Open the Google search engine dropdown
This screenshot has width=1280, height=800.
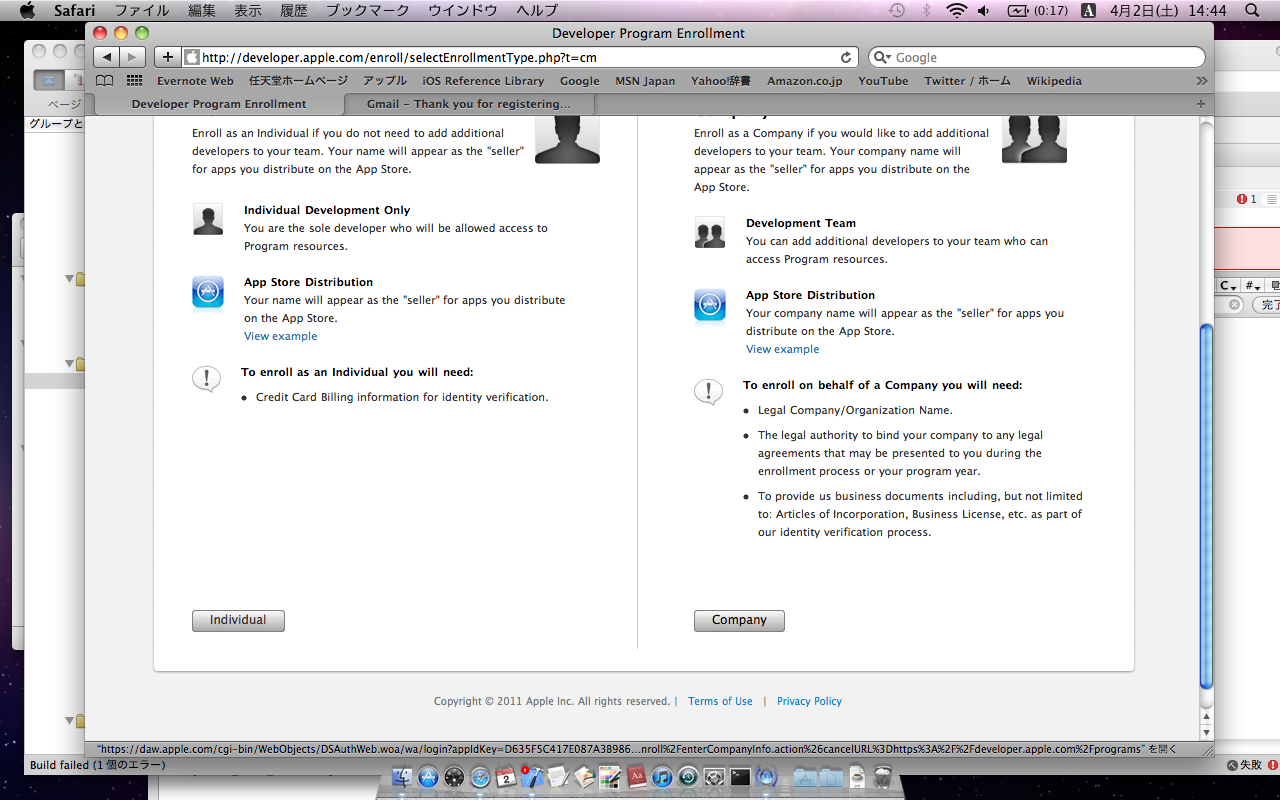(x=882, y=58)
